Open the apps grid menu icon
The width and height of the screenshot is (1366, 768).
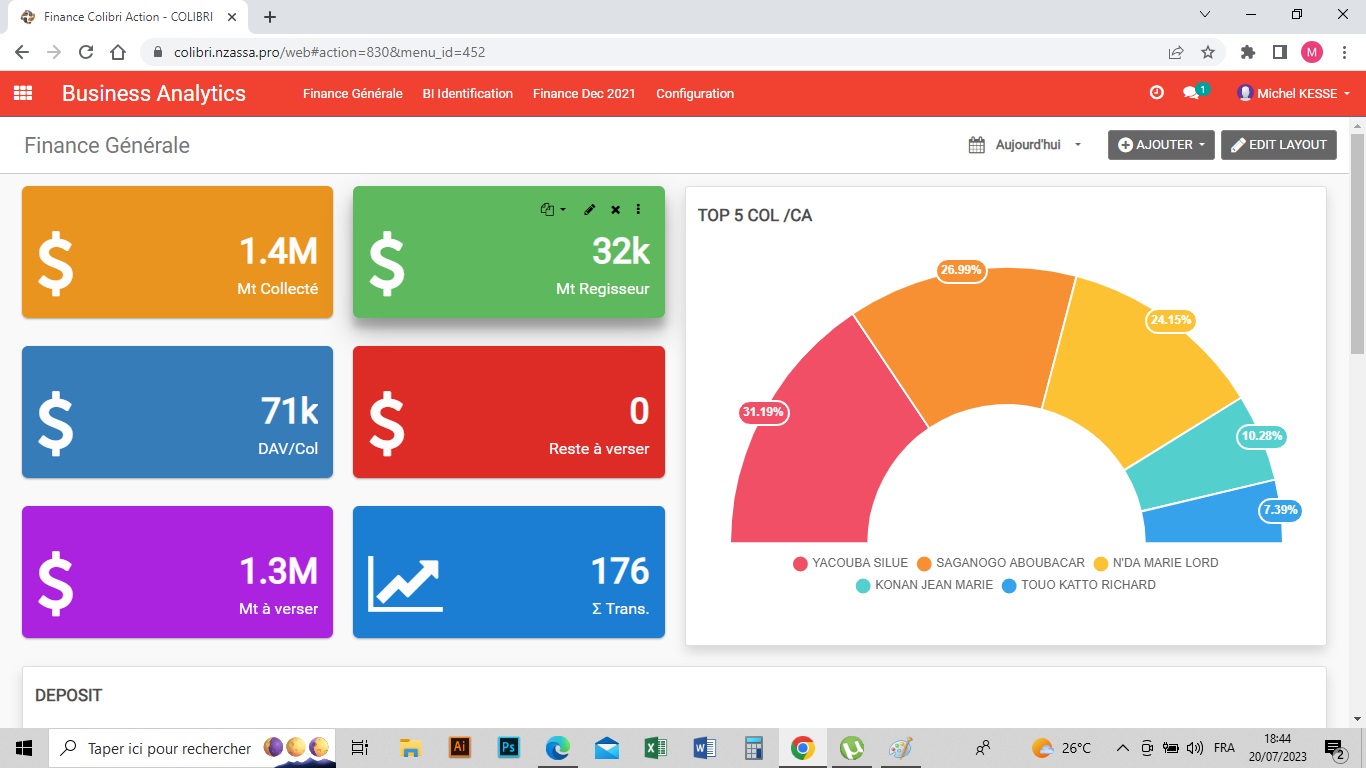coord(22,93)
